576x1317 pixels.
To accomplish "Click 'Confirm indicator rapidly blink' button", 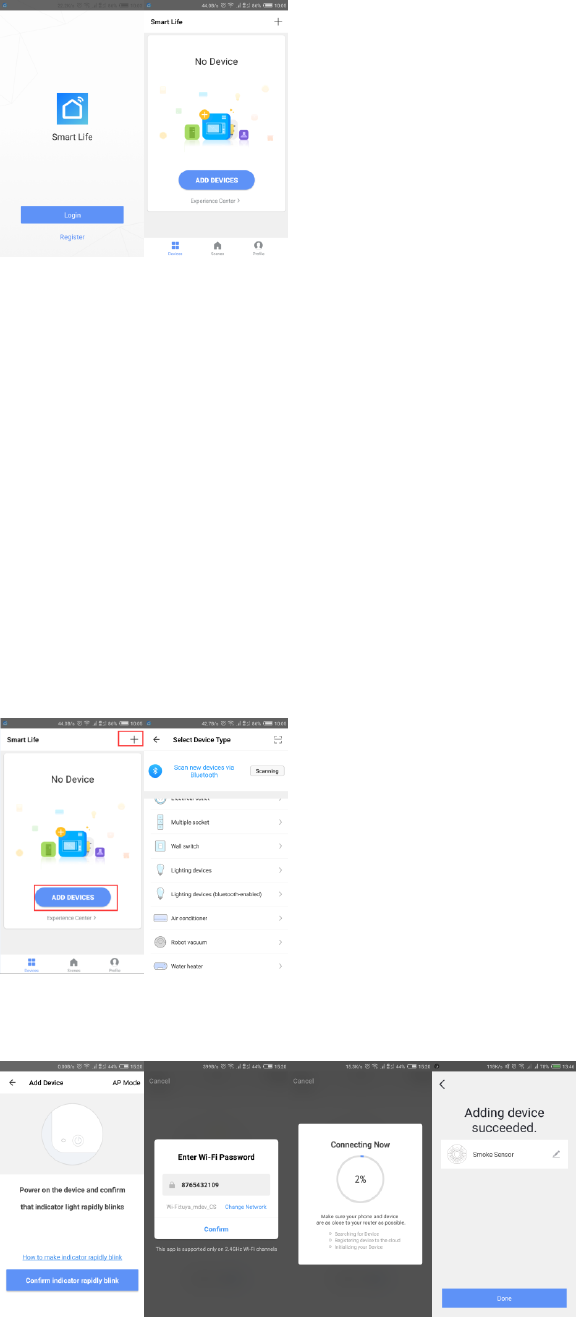I will point(72,1279).
